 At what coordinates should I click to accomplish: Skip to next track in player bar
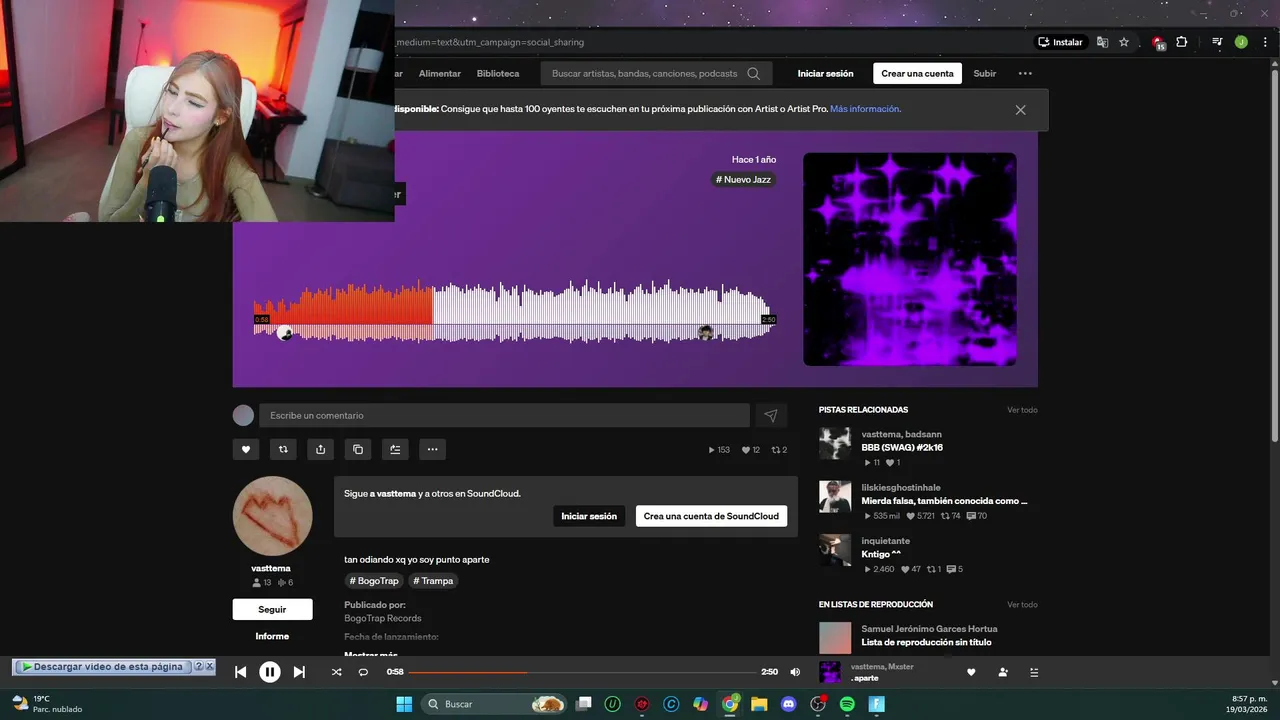(x=299, y=672)
